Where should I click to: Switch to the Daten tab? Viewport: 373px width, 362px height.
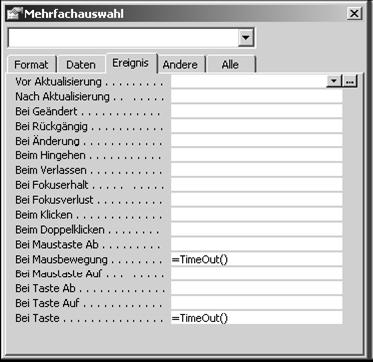81,65
